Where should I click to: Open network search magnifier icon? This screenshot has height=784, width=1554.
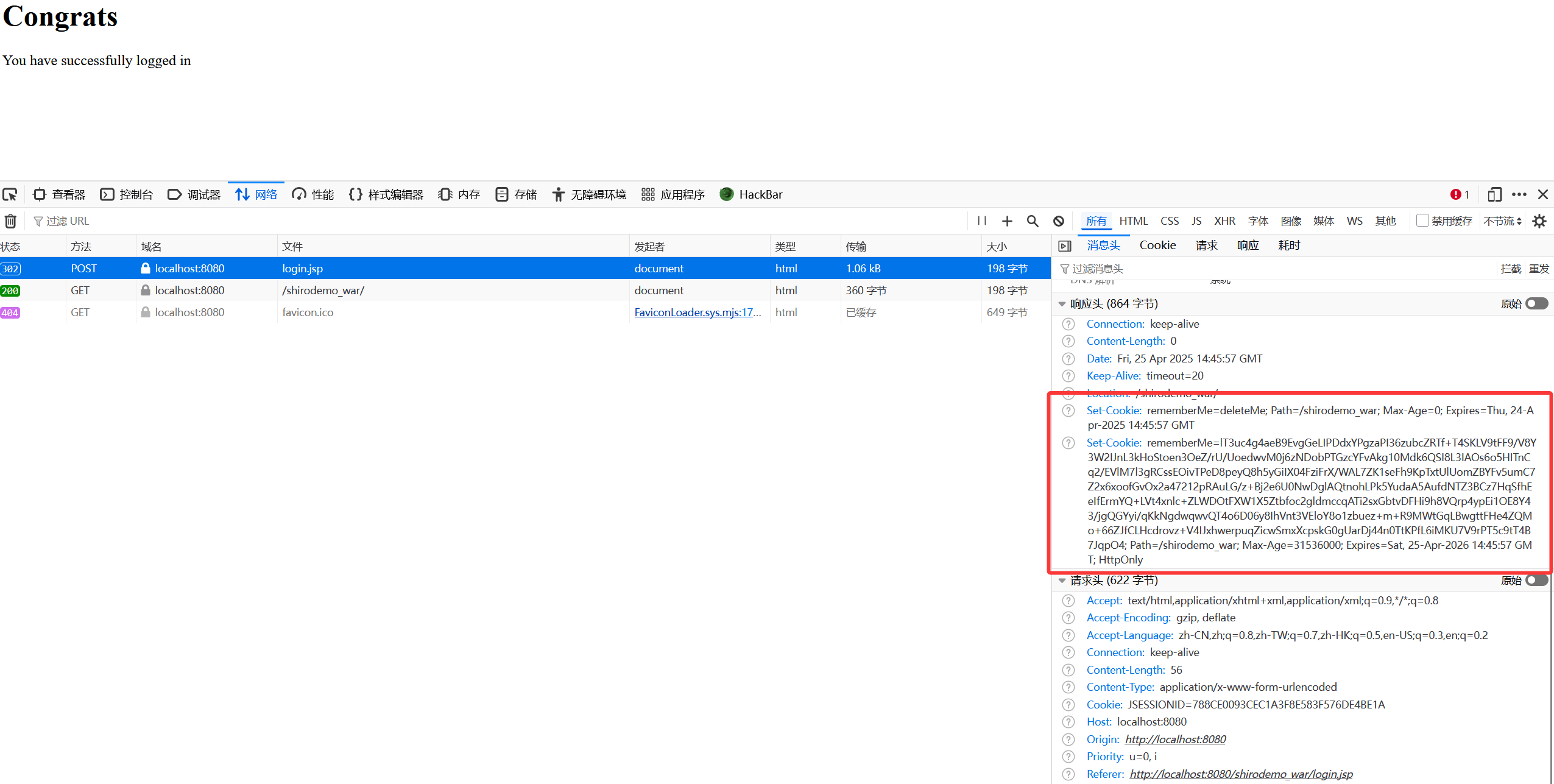pos(1033,221)
